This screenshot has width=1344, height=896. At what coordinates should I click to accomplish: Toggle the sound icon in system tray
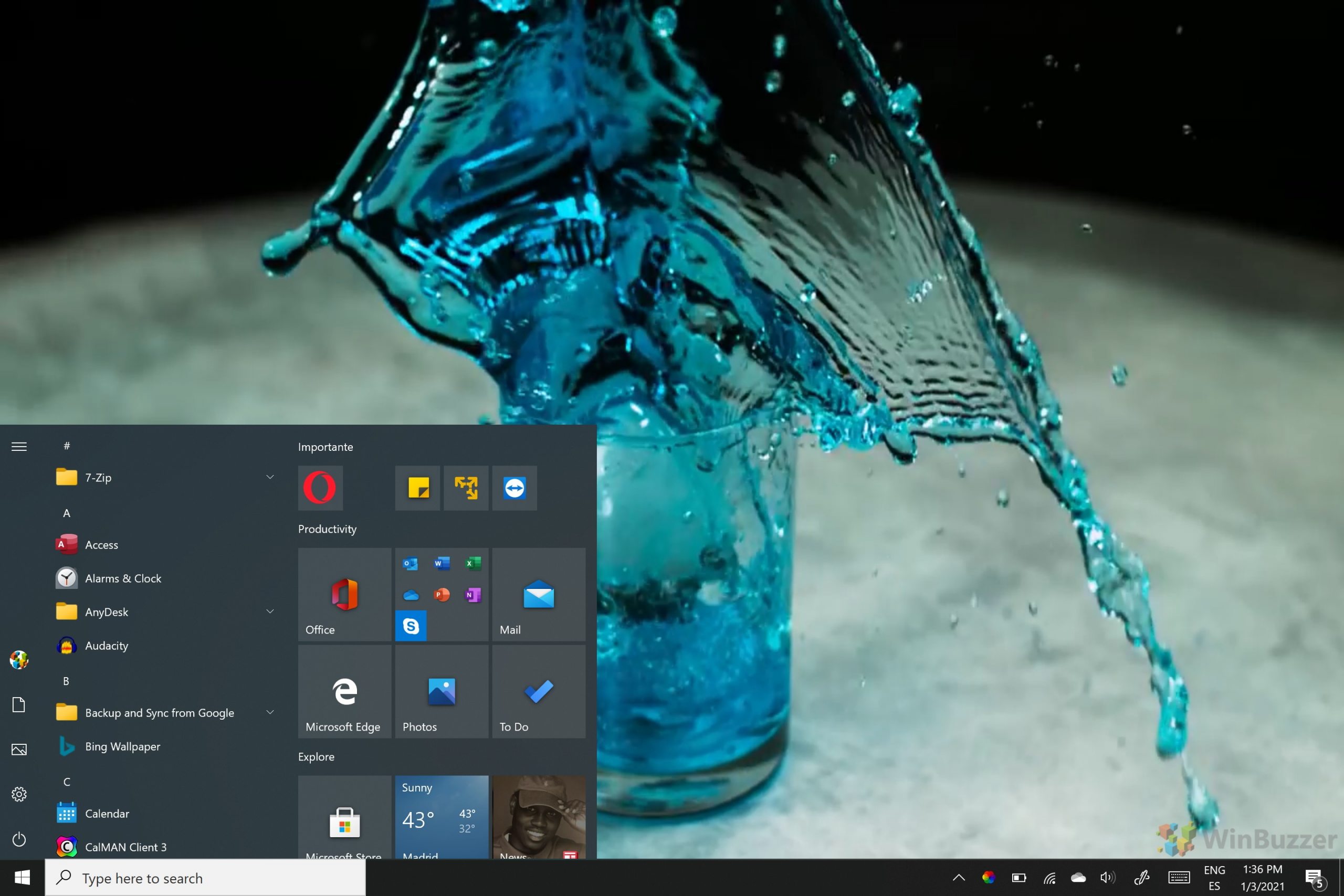1108,878
